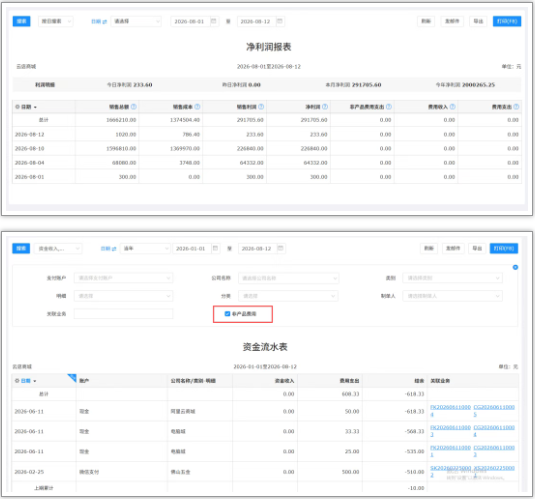This screenshot has height=499, width=535.
Task: Click the blue print button in top report
Action: click(507, 21)
